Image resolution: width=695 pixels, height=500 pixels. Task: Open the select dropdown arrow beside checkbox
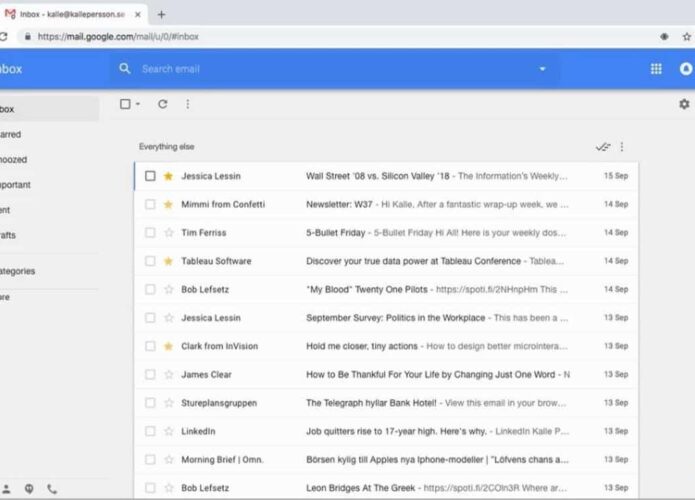(x=138, y=104)
